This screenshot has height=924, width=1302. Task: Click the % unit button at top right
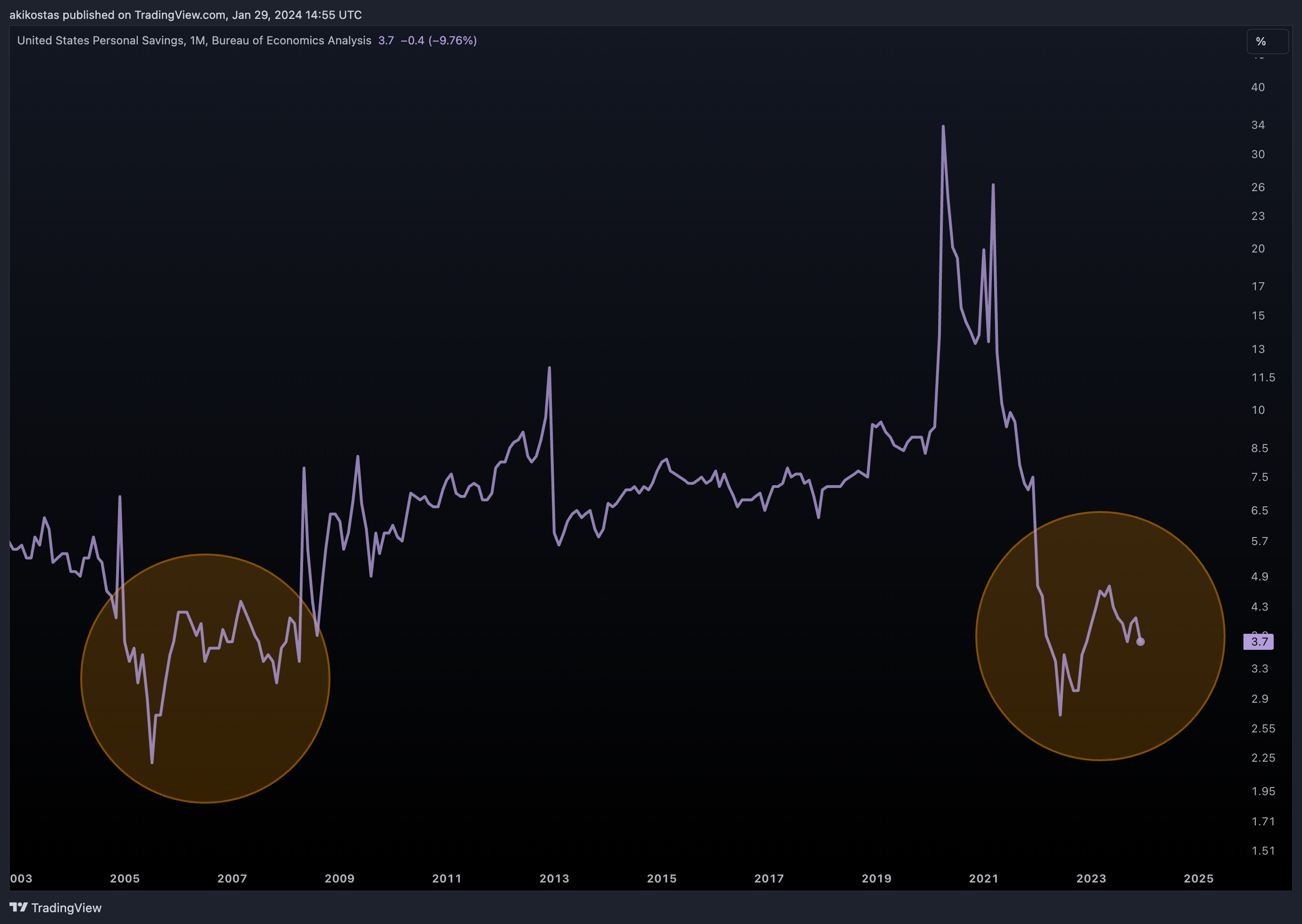(1267, 42)
